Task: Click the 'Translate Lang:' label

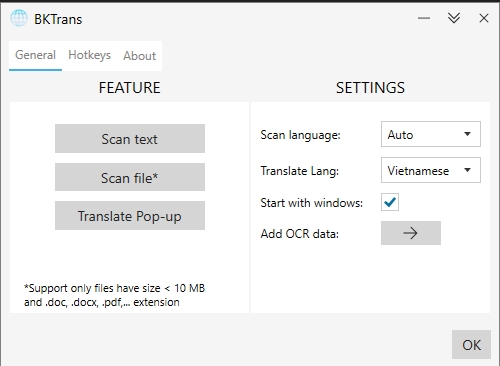Action: pyautogui.click(x=300, y=171)
